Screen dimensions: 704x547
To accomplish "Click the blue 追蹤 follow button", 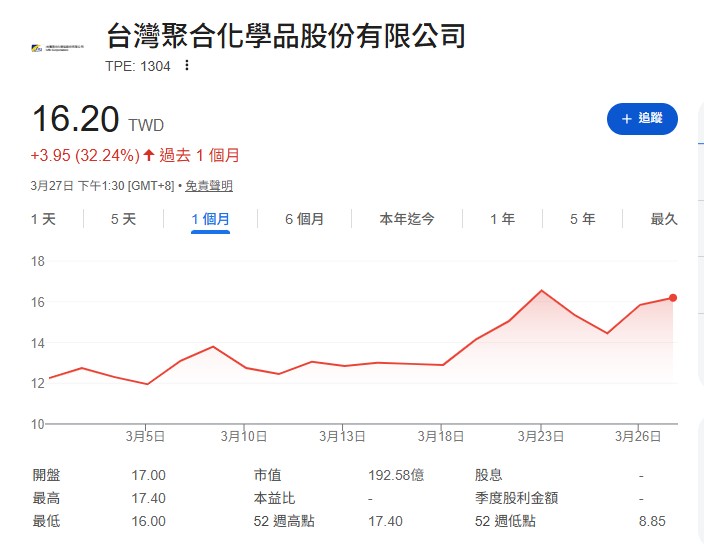I will [x=642, y=119].
